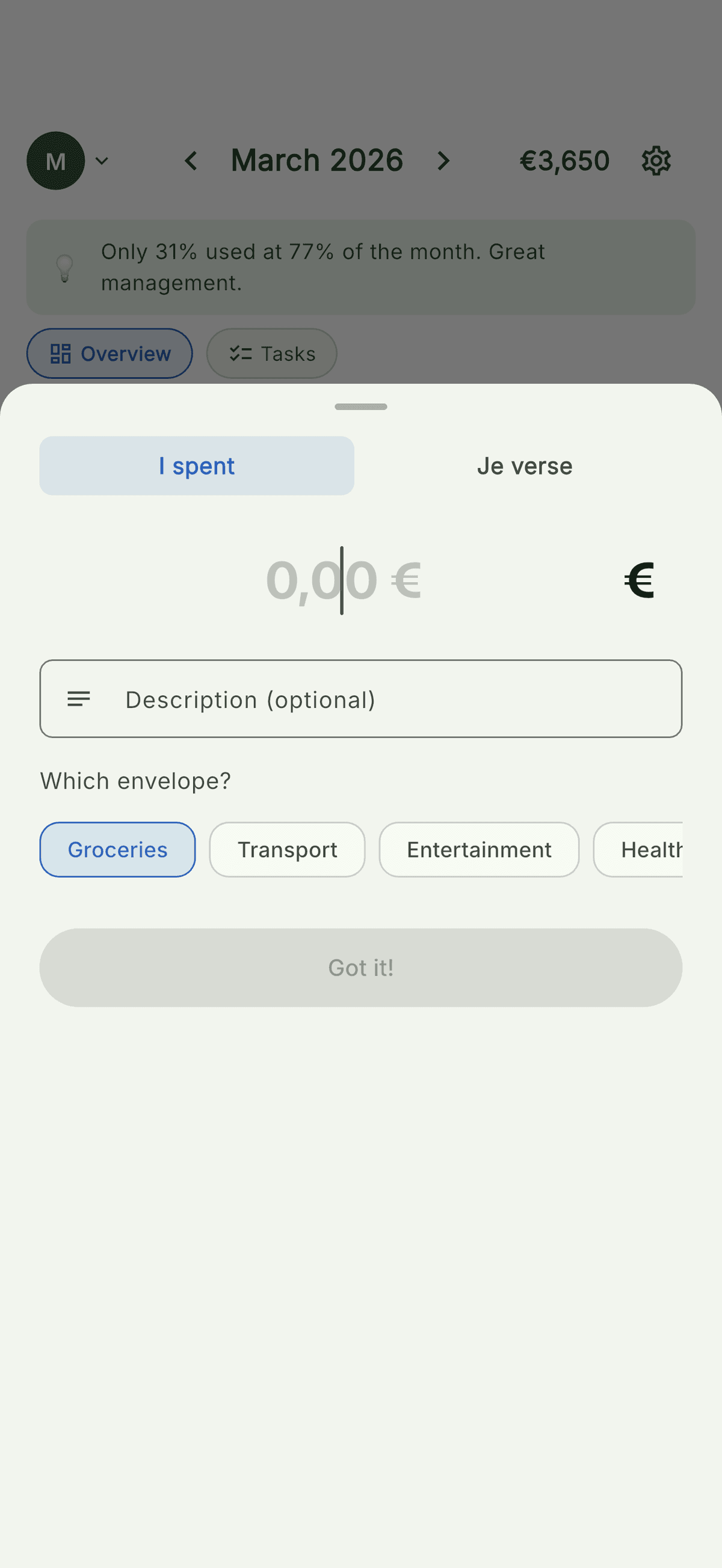Image resolution: width=722 pixels, height=1568 pixels.
Task: Expand the profile dropdown chevron
Action: pos(102,161)
